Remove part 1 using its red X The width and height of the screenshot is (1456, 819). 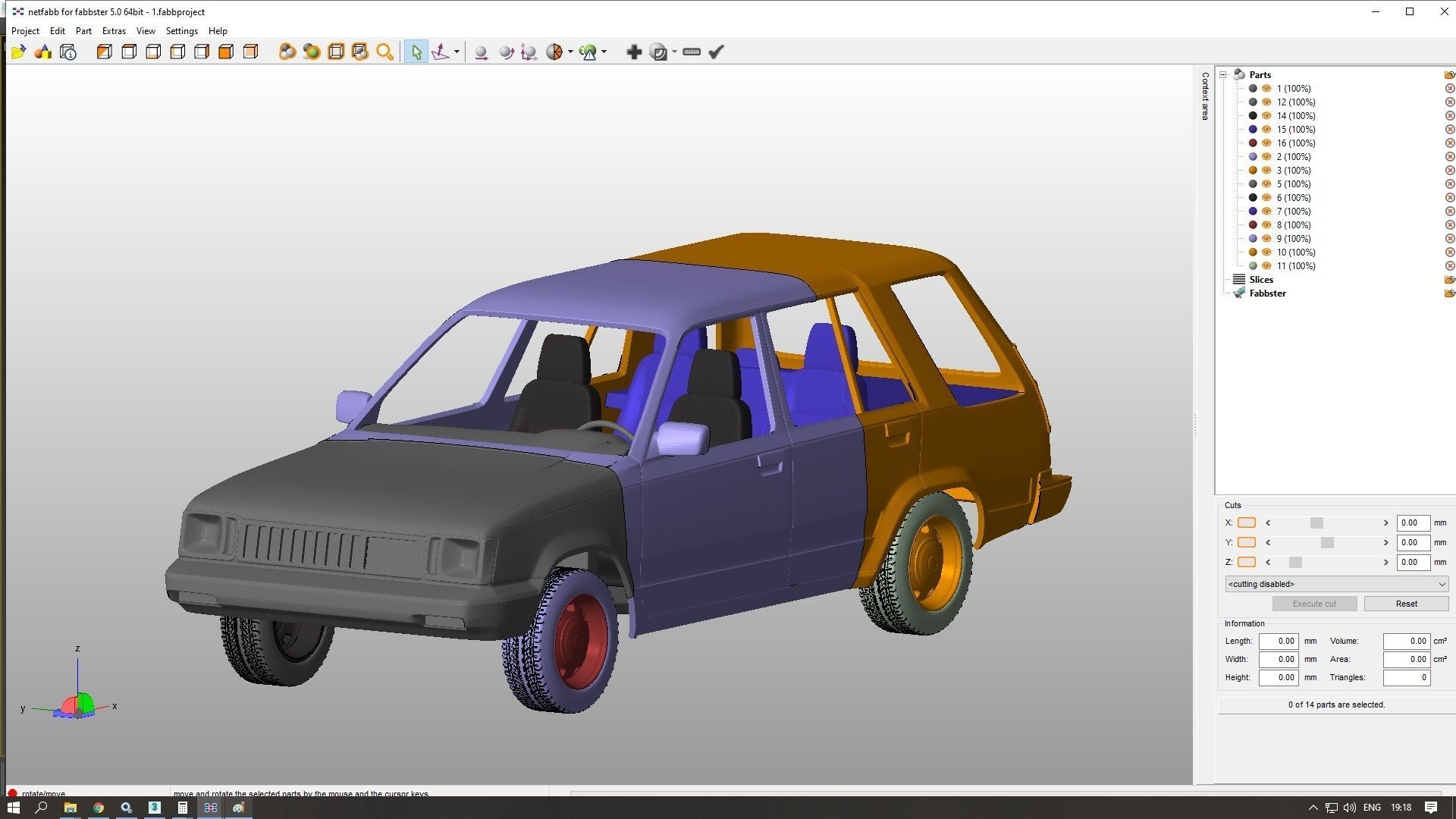[1449, 89]
